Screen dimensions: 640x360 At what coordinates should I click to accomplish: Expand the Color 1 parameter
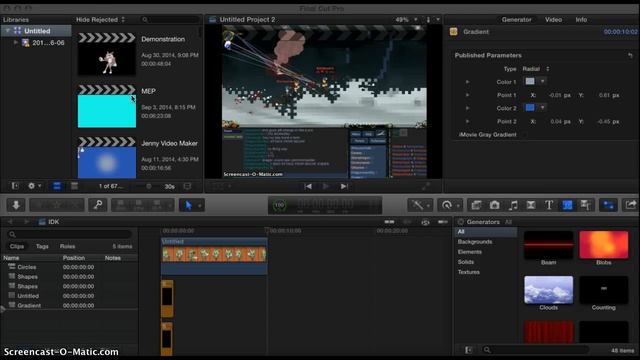pos(467,82)
